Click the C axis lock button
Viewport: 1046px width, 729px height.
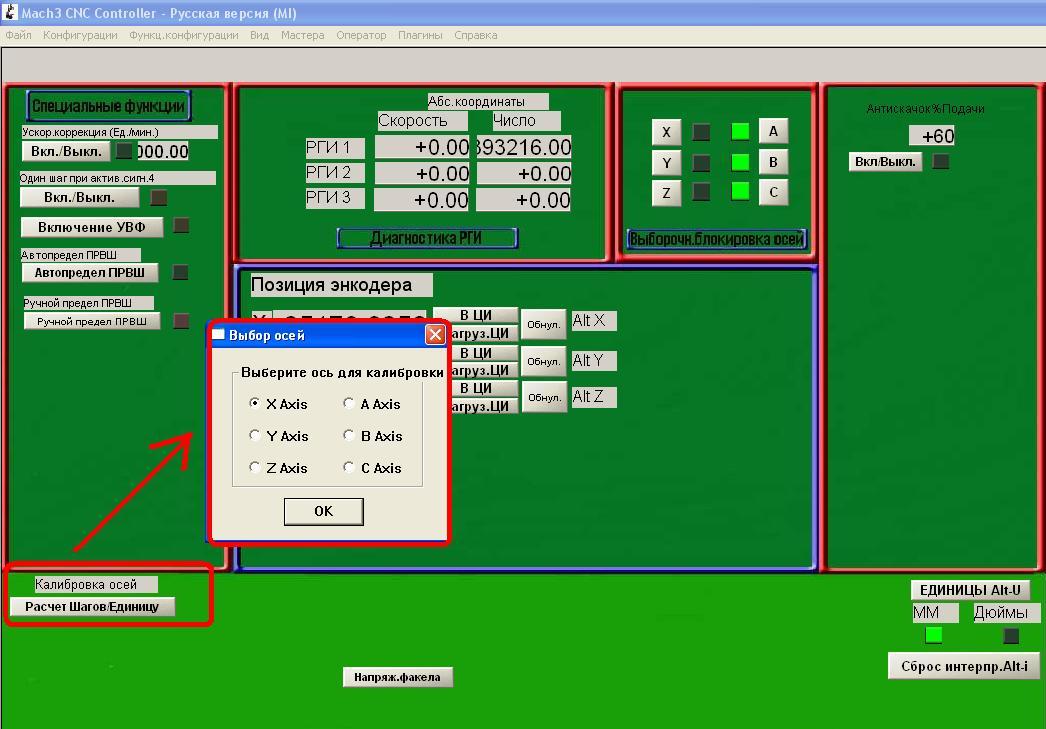point(773,192)
